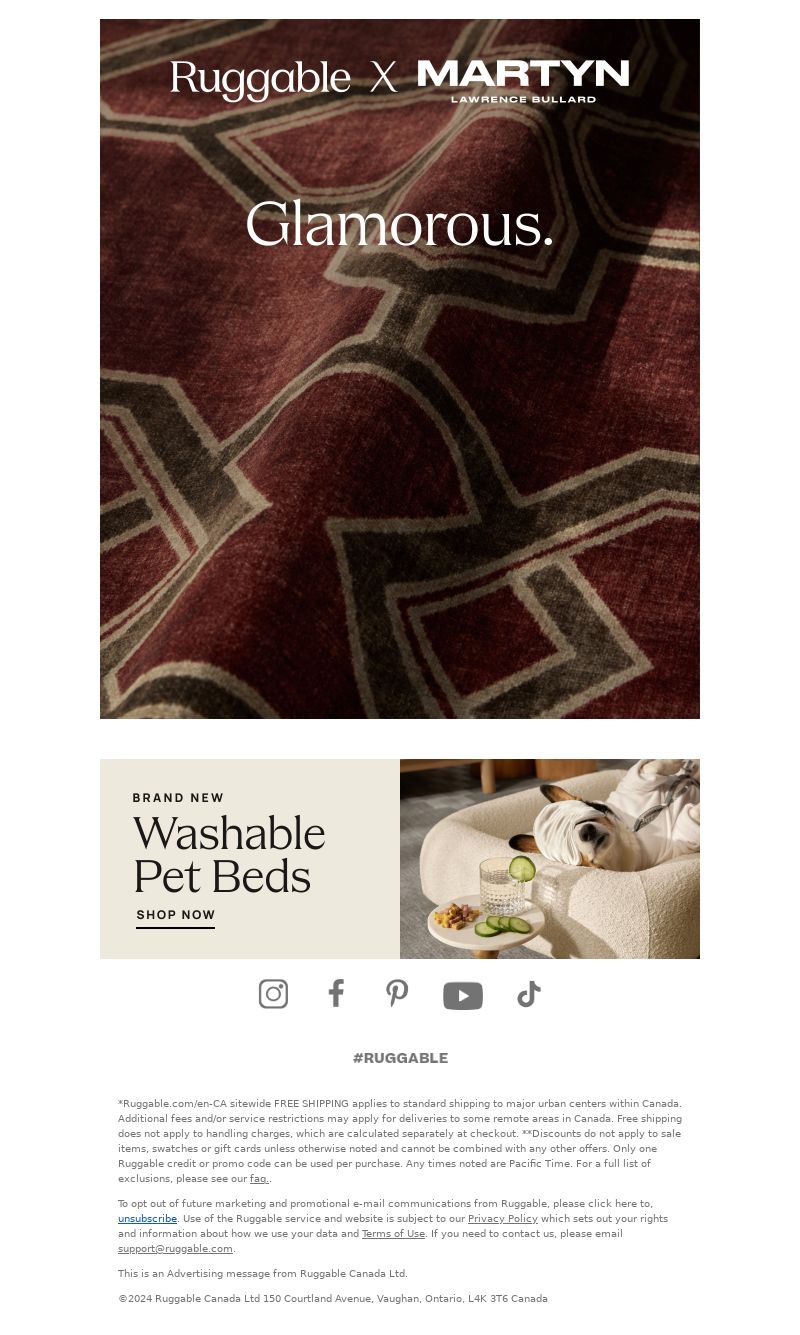Open the faq link in disclaimer
Viewport: 800px width, 1335px height.
(x=259, y=1179)
